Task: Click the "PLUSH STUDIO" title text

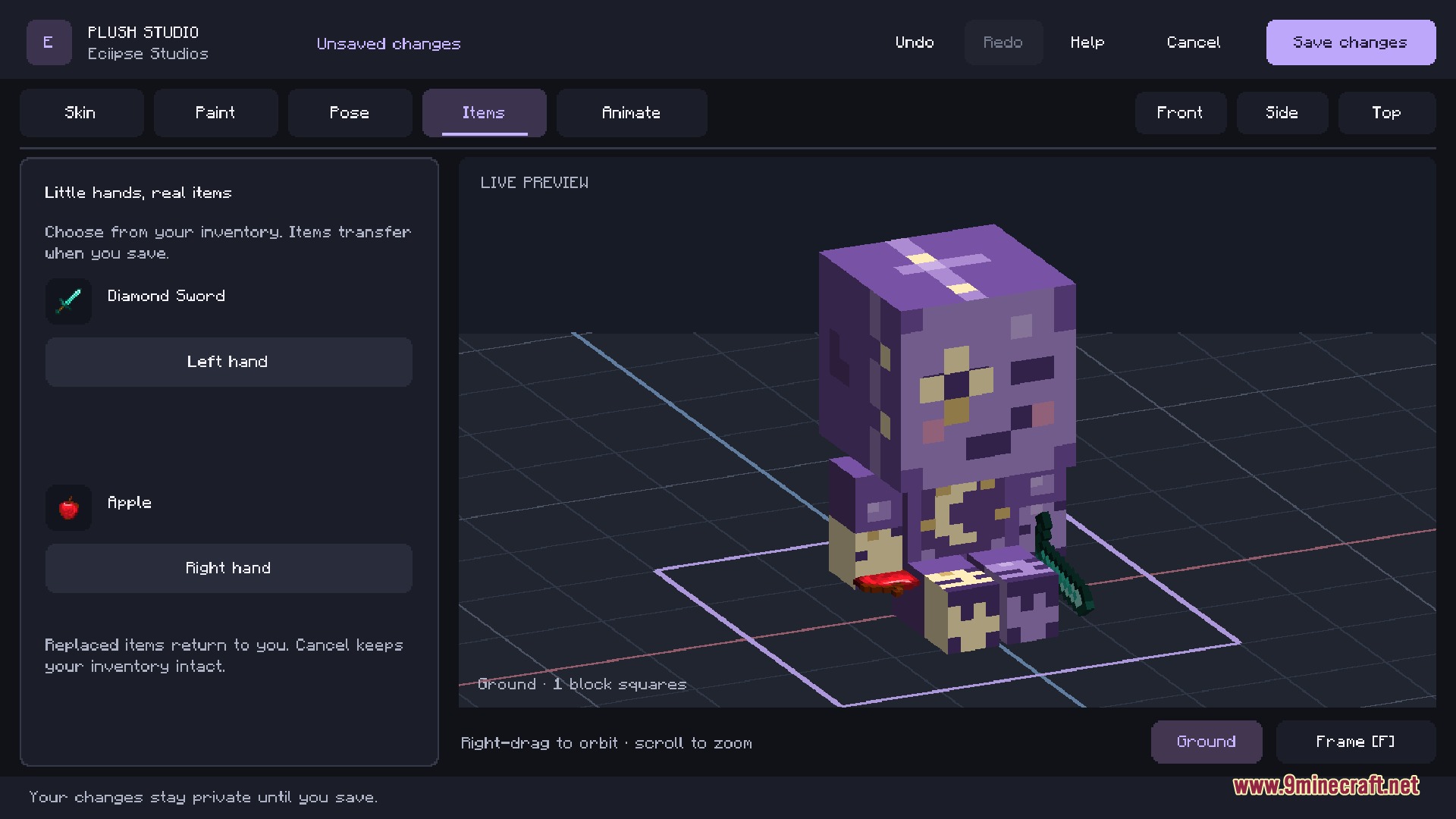Action: pos(143,33)
